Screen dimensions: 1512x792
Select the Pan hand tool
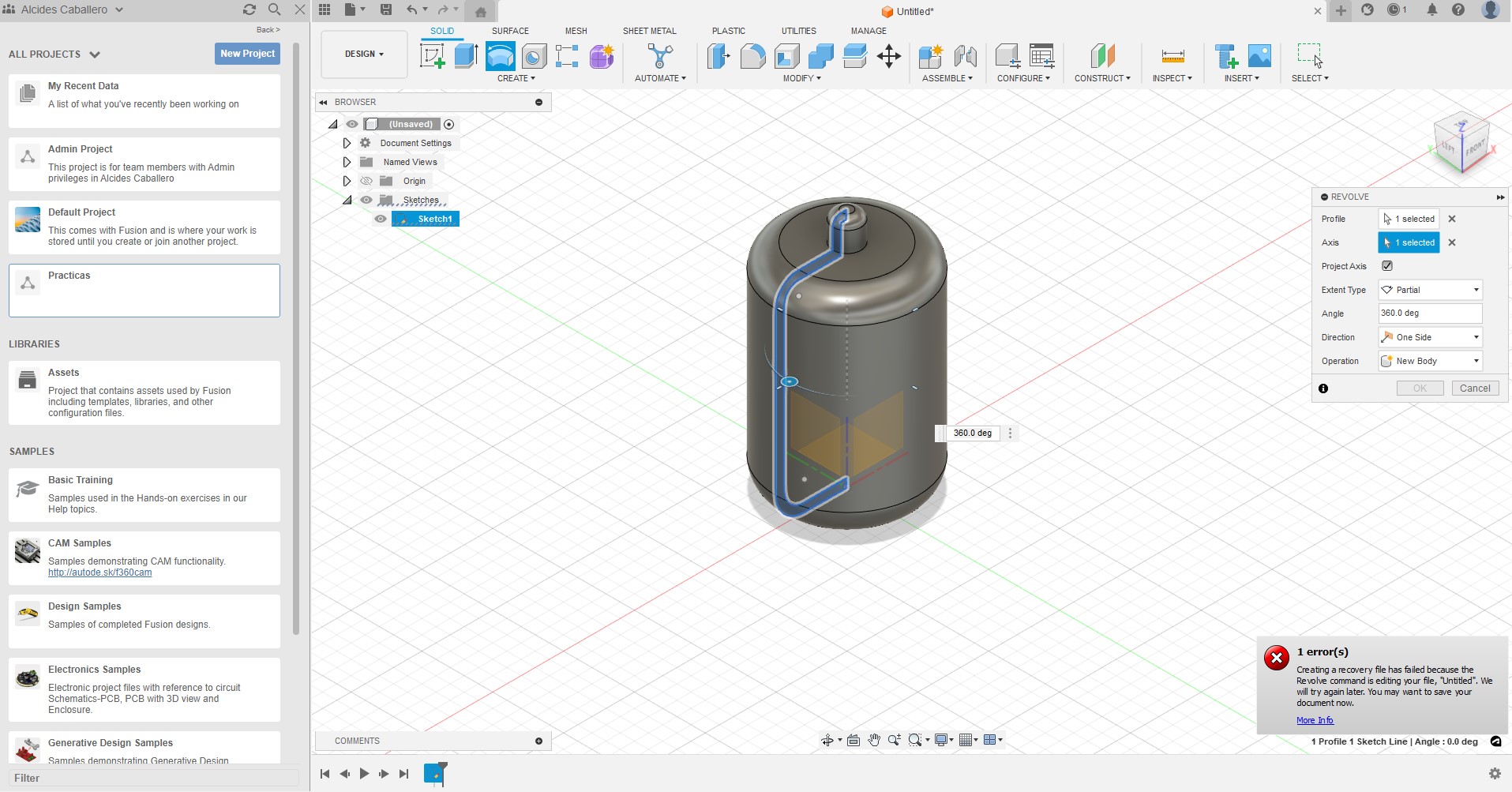click(x=873, y=740)
